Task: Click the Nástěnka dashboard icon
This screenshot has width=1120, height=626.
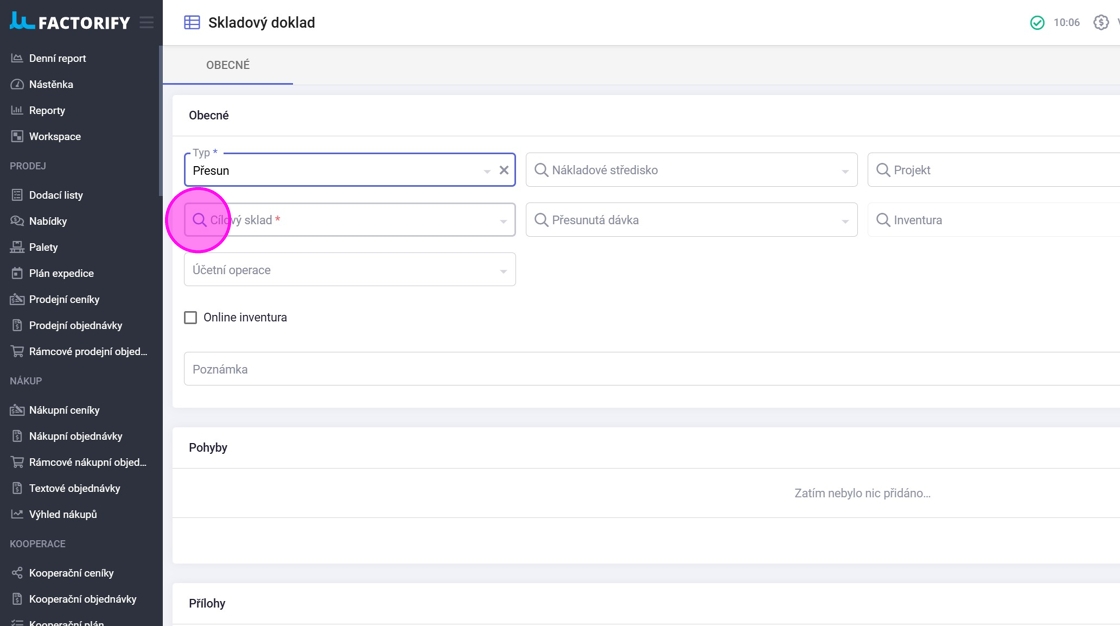Action: coord(17,84)
